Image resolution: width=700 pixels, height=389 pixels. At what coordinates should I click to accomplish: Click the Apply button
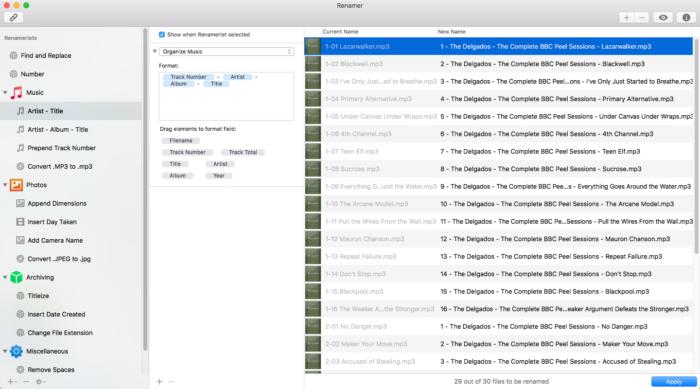point(674,381)
